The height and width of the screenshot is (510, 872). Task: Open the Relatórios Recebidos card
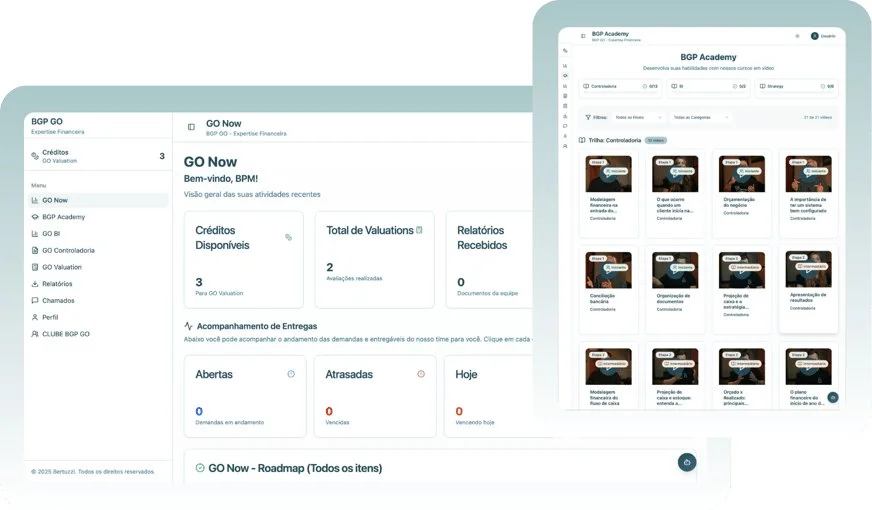pyautogui.click(x=489, y=259)
